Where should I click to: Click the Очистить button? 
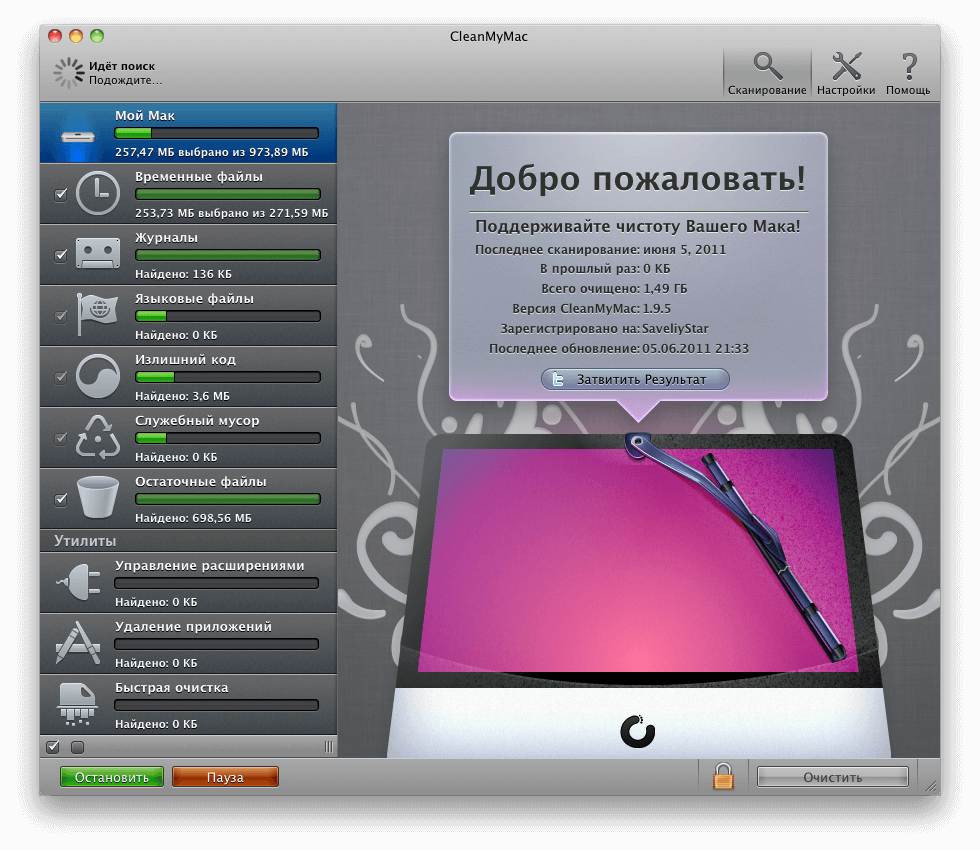[x=832, y=777]
